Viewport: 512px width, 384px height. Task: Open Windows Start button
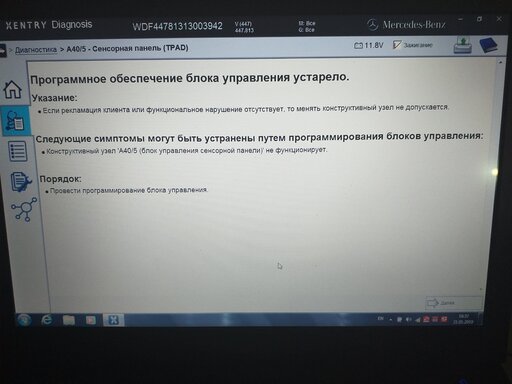tap(24, 320)
